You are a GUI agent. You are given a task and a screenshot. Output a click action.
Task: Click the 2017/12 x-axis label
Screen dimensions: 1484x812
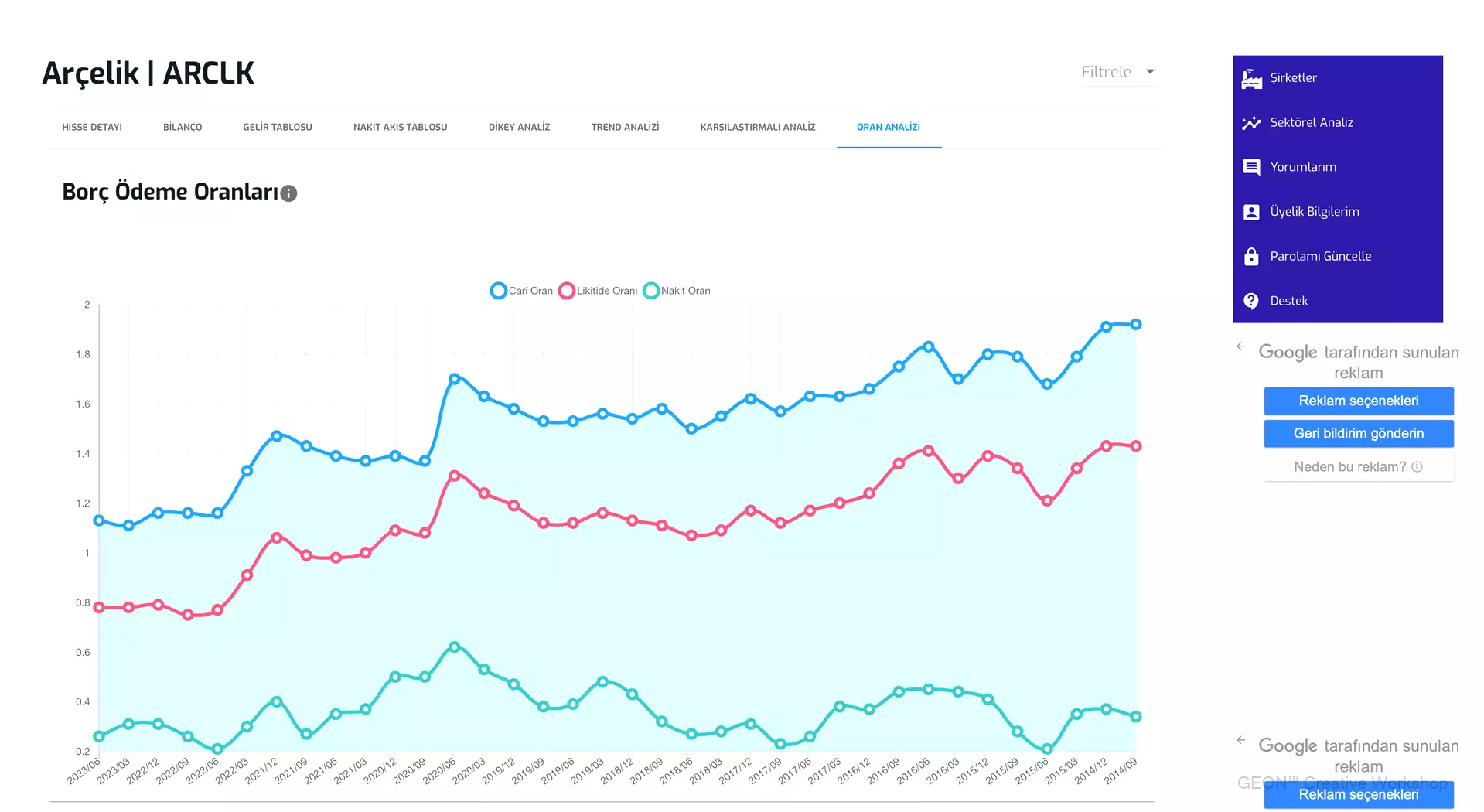(x=735, y=771)
